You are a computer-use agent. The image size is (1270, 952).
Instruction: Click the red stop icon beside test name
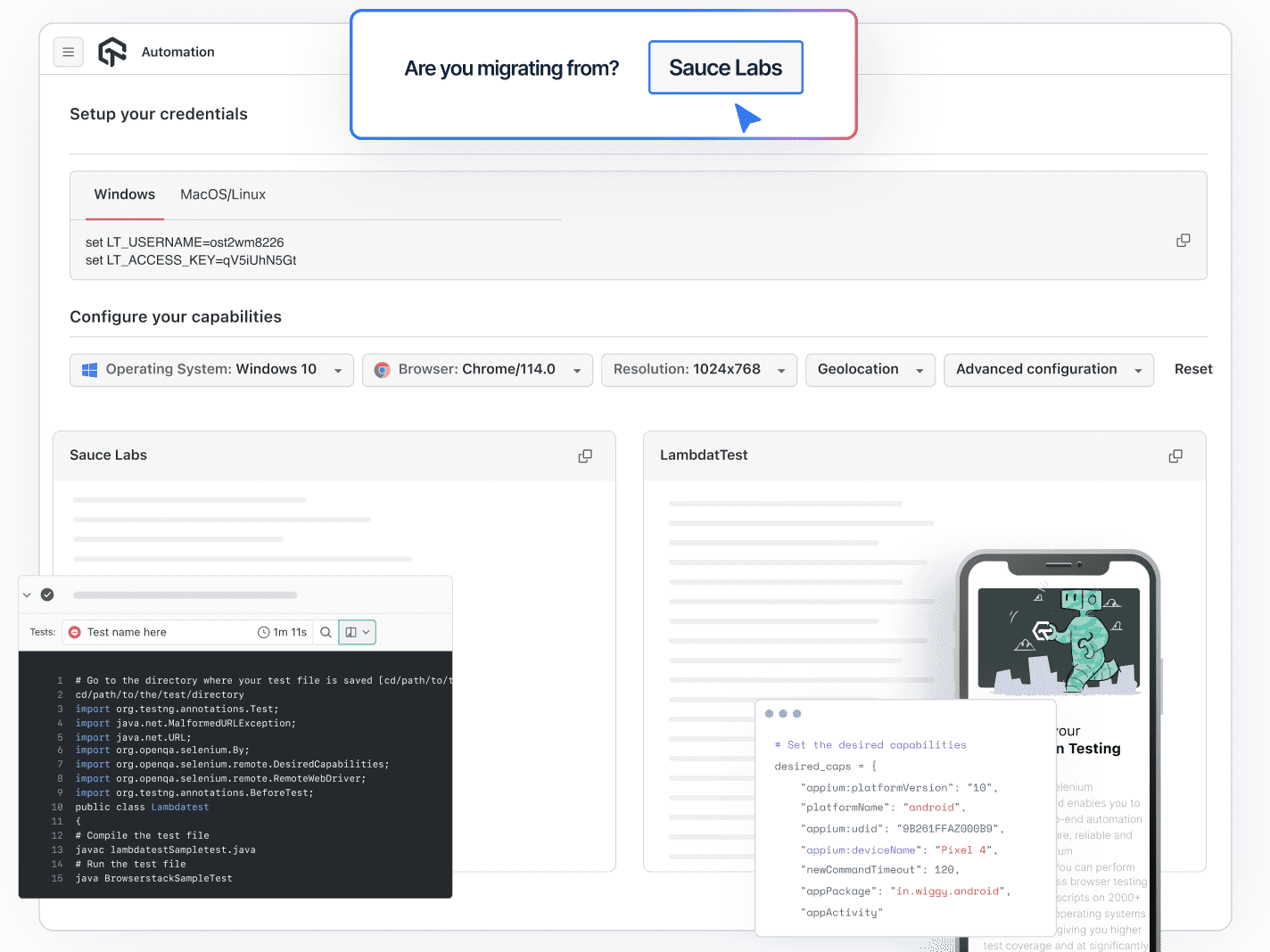[x=75, y=633]
